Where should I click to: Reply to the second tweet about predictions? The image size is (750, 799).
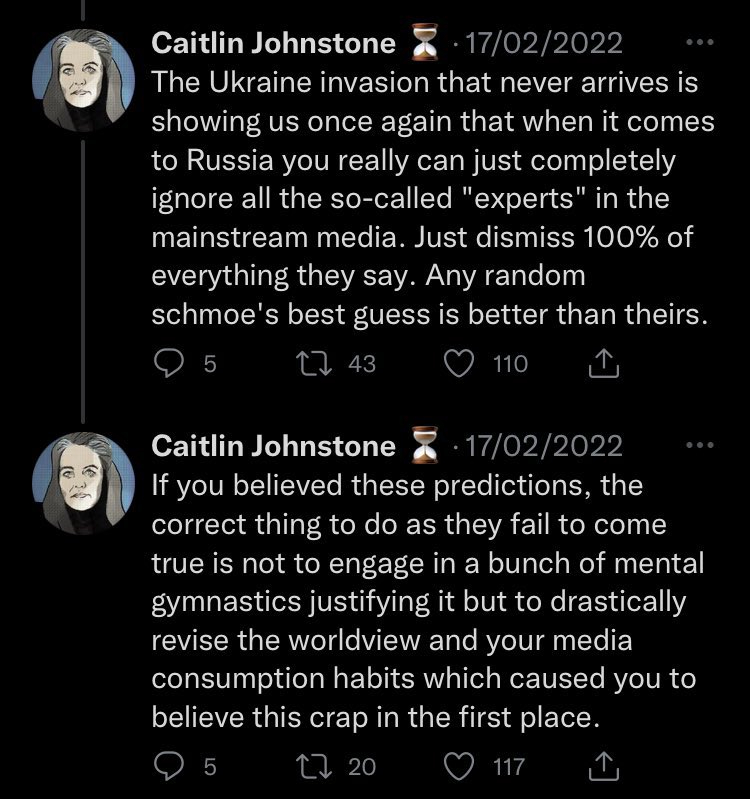coord(172,767)
